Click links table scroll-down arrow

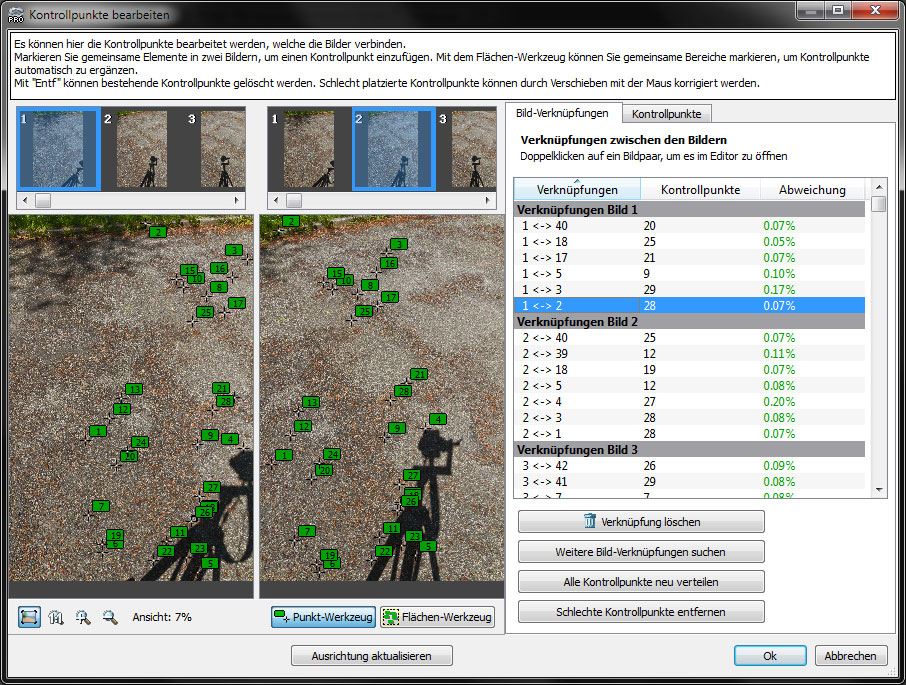879,490
